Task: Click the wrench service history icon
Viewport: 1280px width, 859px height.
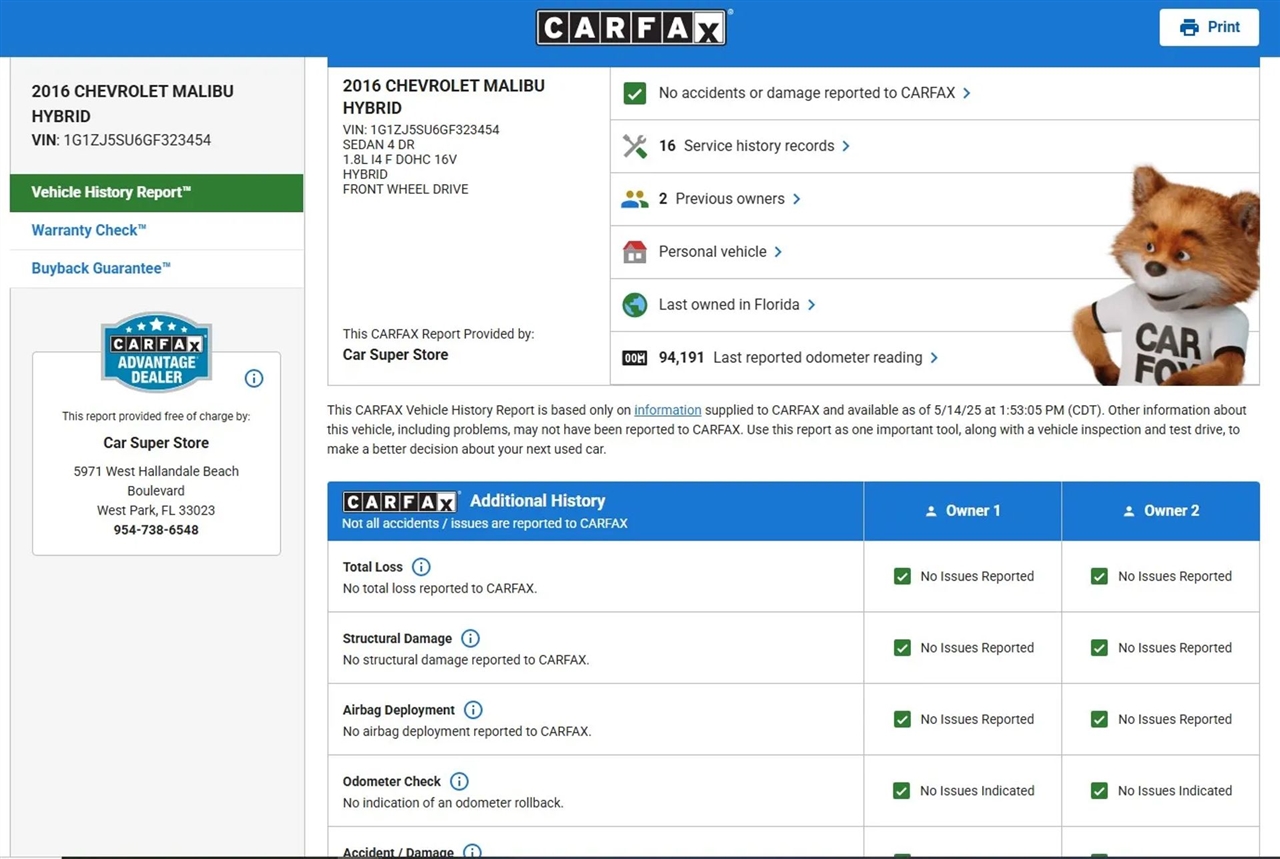Action: pos(634,146)
